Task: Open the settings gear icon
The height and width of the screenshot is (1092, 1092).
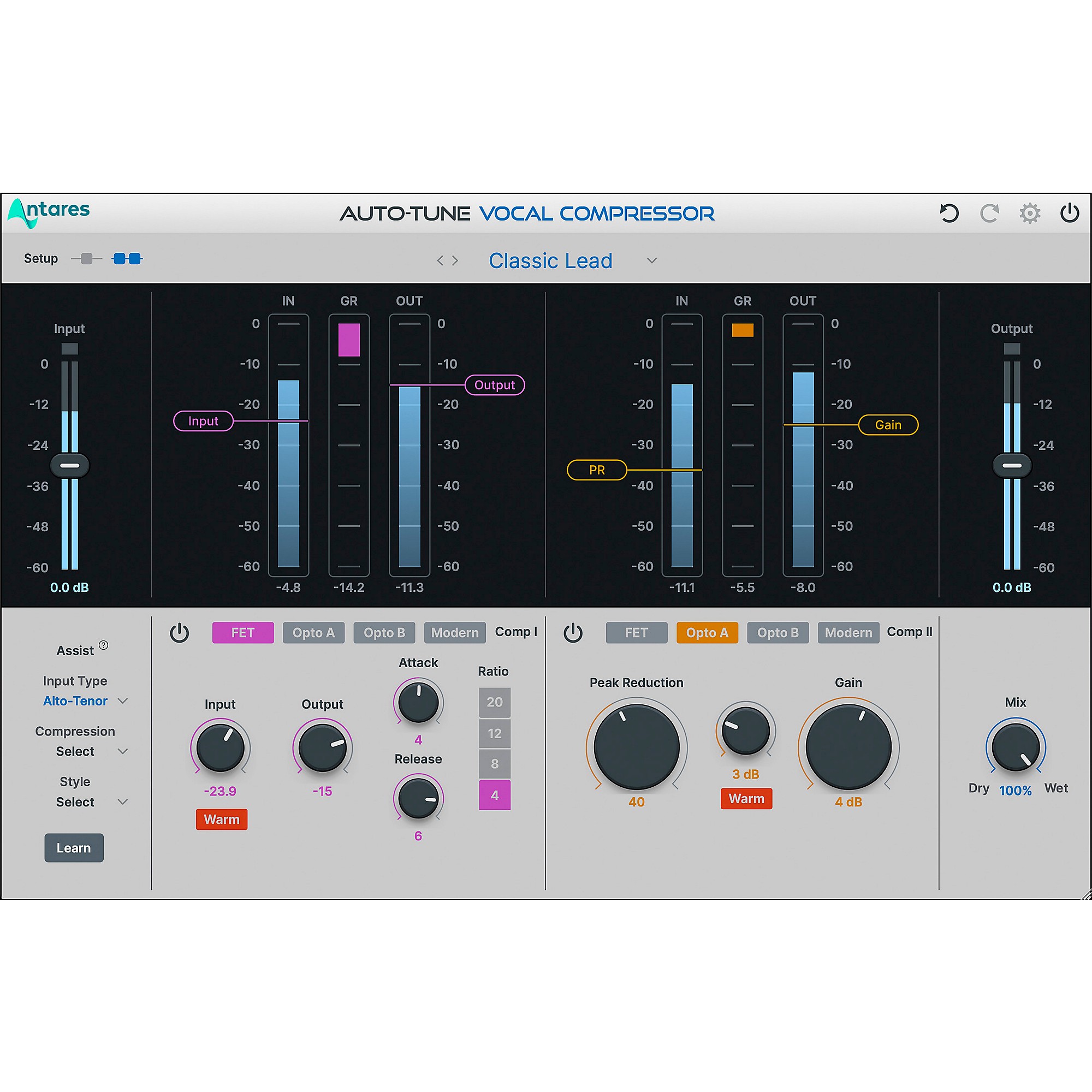Action: pyautogui.click(x=1030, y=213)
